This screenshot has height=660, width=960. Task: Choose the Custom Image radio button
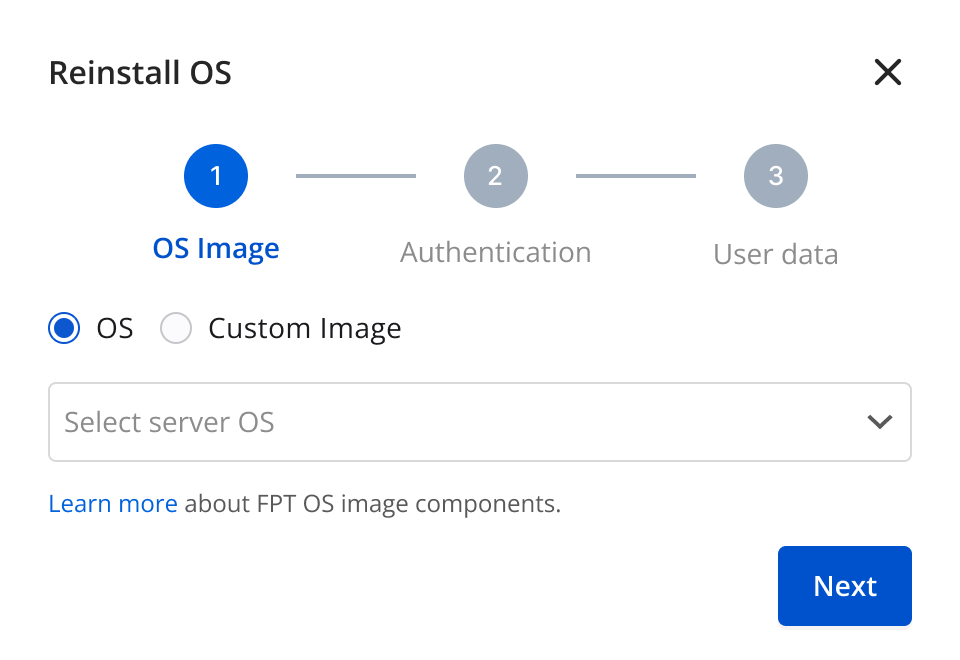click(176, 328)
